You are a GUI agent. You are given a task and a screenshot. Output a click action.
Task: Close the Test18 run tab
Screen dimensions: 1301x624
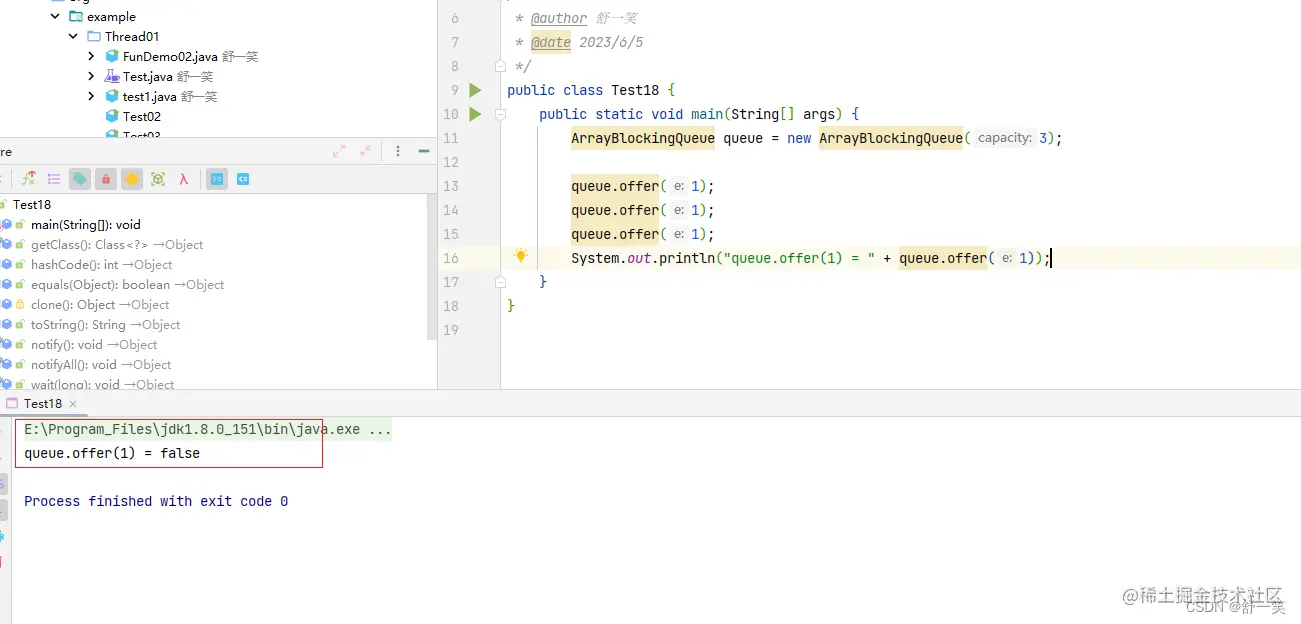point(72,404)
